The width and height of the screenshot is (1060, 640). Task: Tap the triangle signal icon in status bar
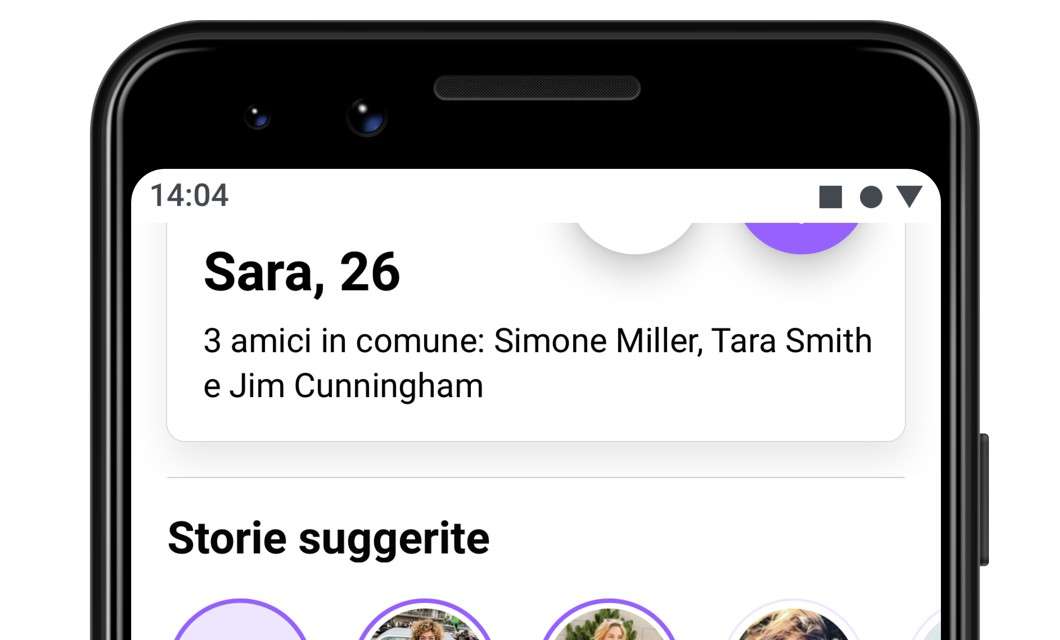click(x=909, y=197)
